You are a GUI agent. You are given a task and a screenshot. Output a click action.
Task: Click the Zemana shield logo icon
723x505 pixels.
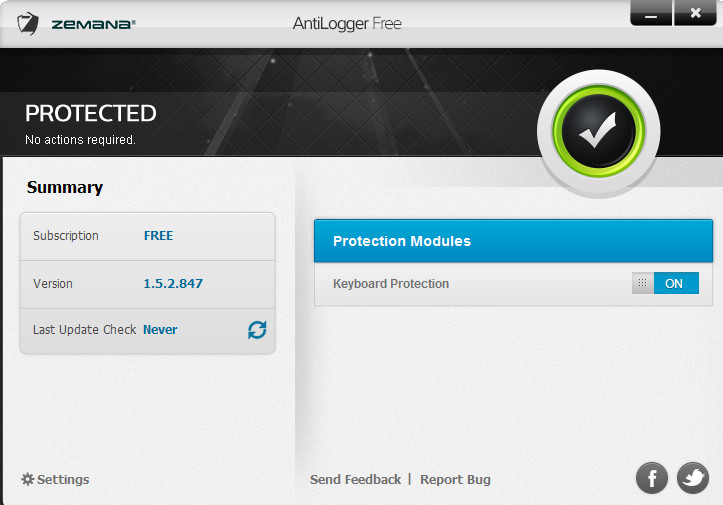pos(28,24)
